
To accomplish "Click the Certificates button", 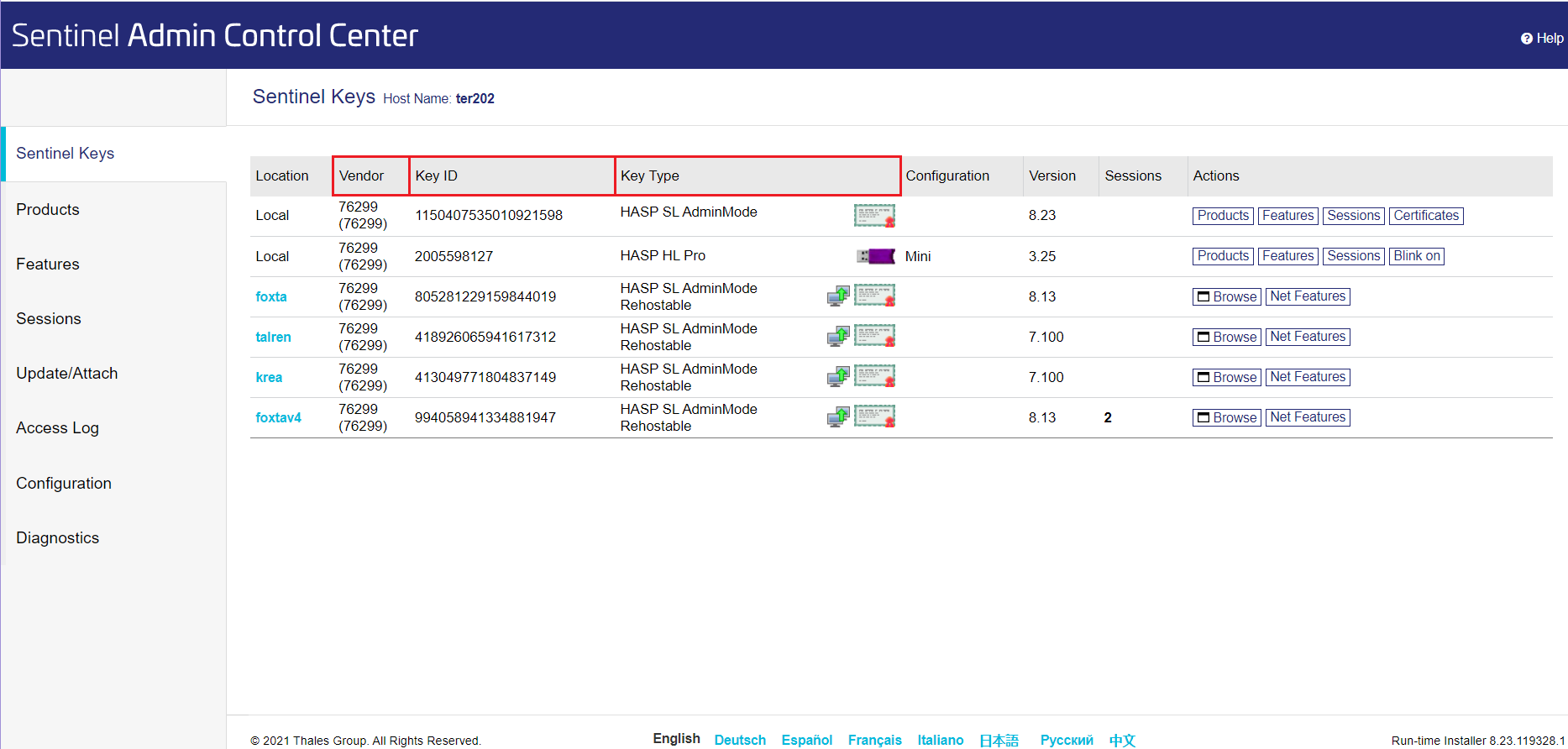I will pos(1426,216).
